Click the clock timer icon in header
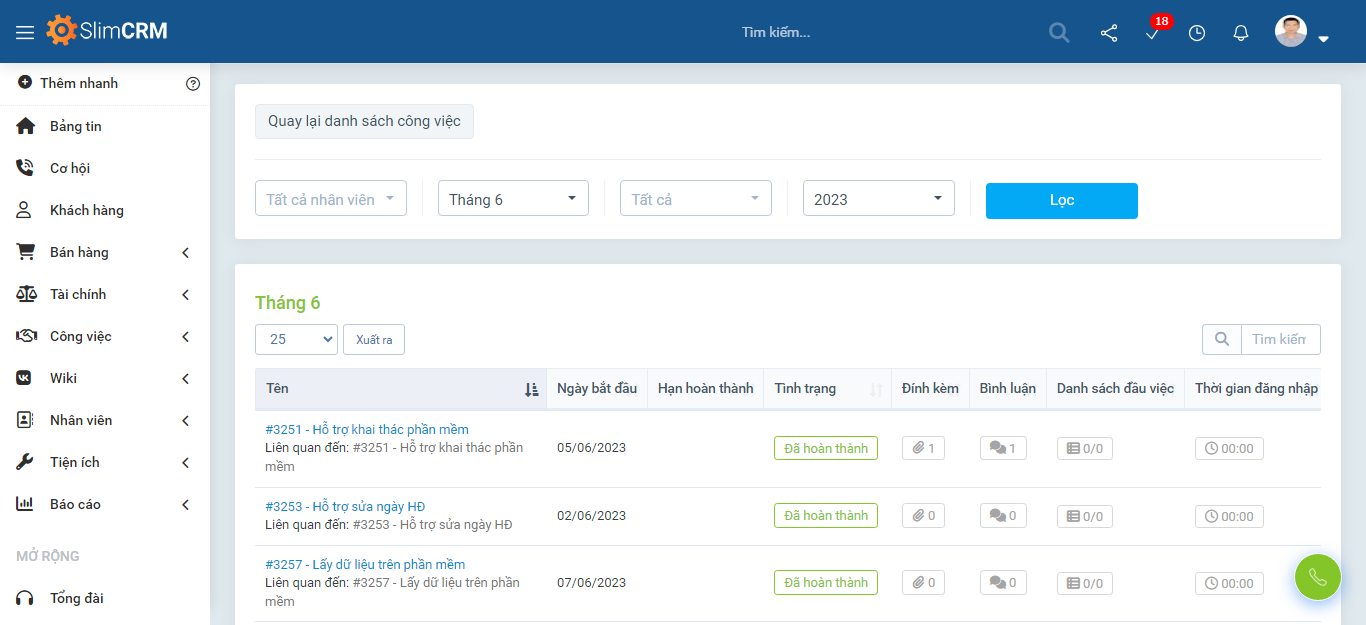This screenshot has height=625, width=1366. pos(1197,33)
